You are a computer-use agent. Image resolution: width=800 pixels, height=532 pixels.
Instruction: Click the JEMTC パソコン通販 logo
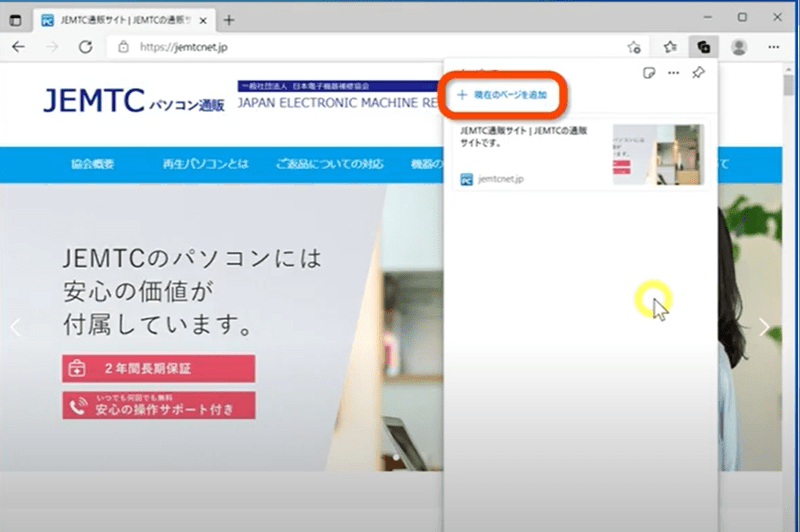(134, 100)
